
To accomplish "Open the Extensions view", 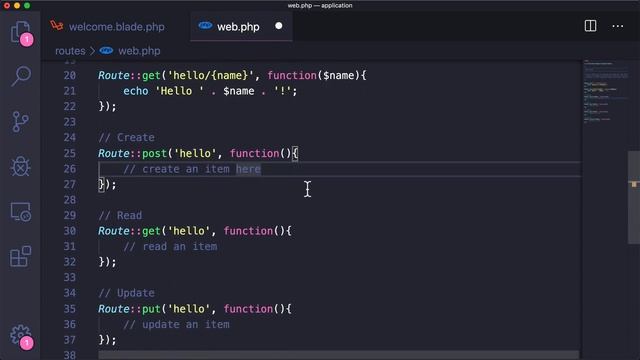I will [20, 256].
